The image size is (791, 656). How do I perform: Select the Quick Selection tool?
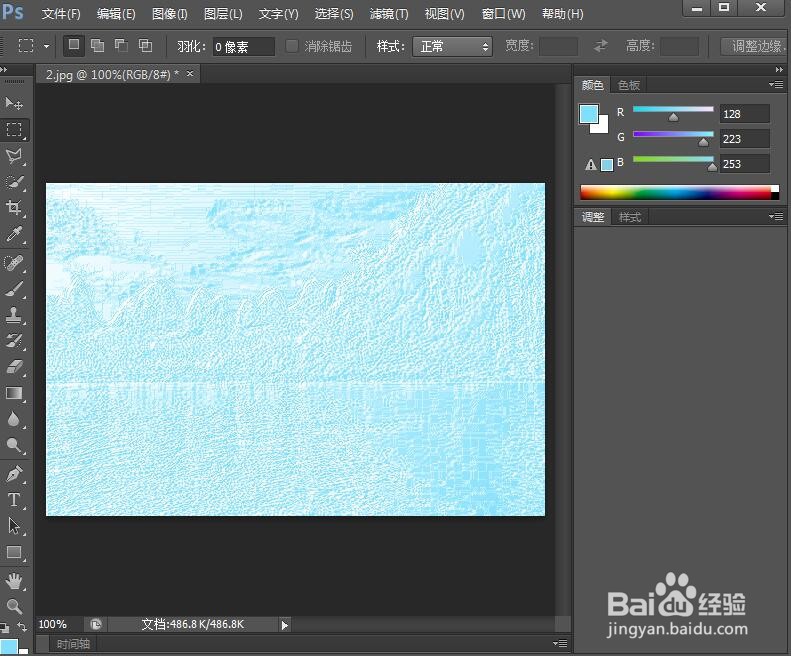(14, 182)
